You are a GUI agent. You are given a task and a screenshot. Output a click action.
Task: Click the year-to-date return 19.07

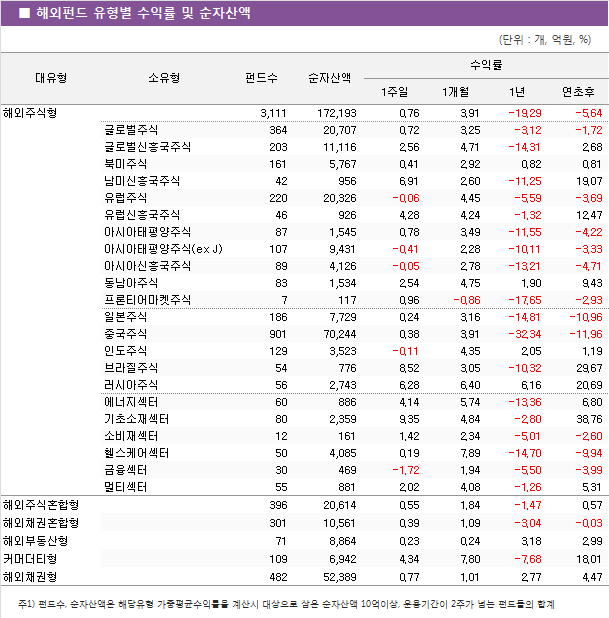(589, 181)
